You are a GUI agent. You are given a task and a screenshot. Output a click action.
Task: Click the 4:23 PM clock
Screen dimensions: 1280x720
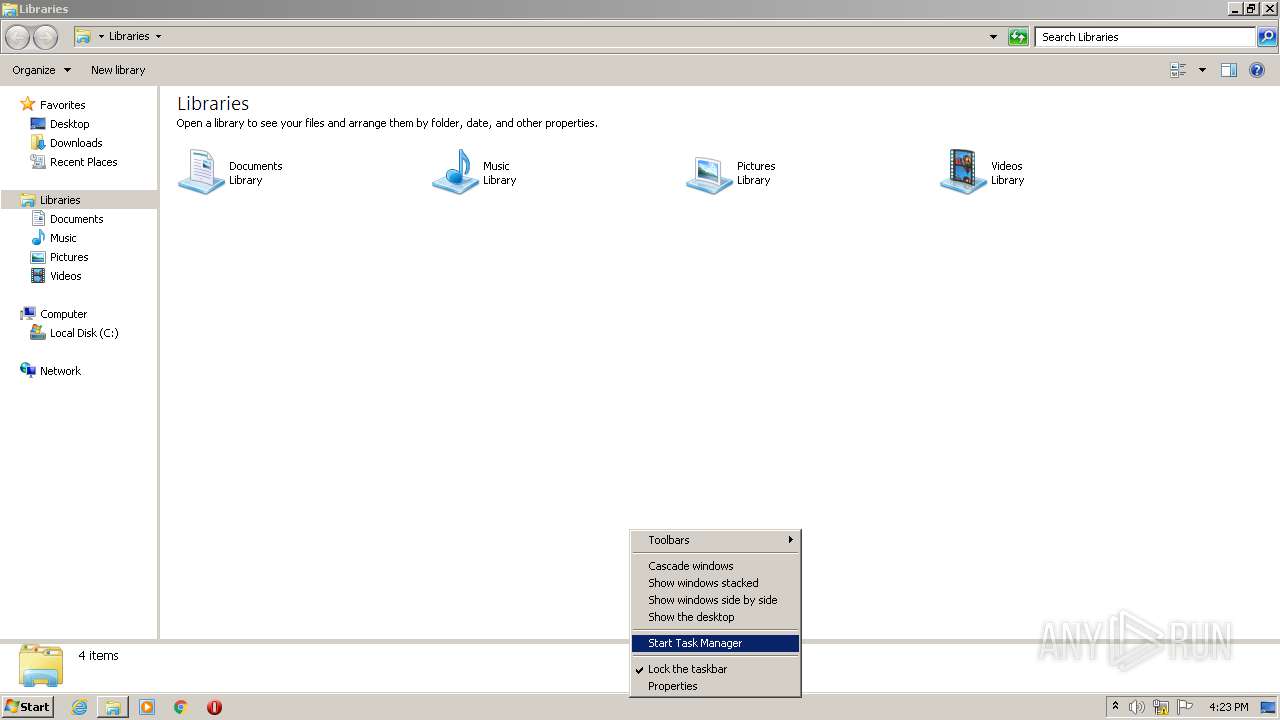pyautogui.click(x=1228, y=707)
